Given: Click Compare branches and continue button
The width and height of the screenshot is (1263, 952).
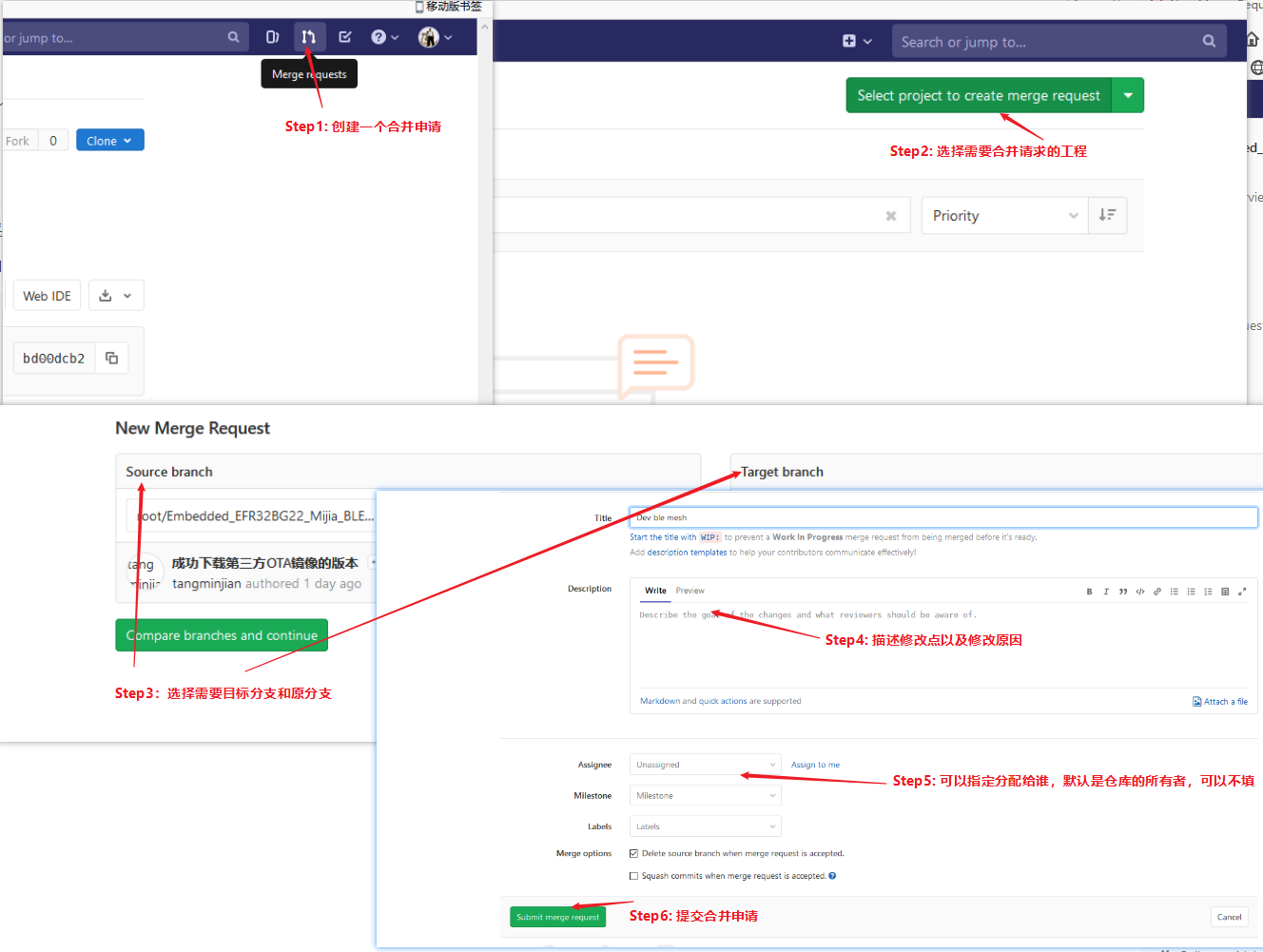Looking at the screenshot, I should tap(222, 635).
